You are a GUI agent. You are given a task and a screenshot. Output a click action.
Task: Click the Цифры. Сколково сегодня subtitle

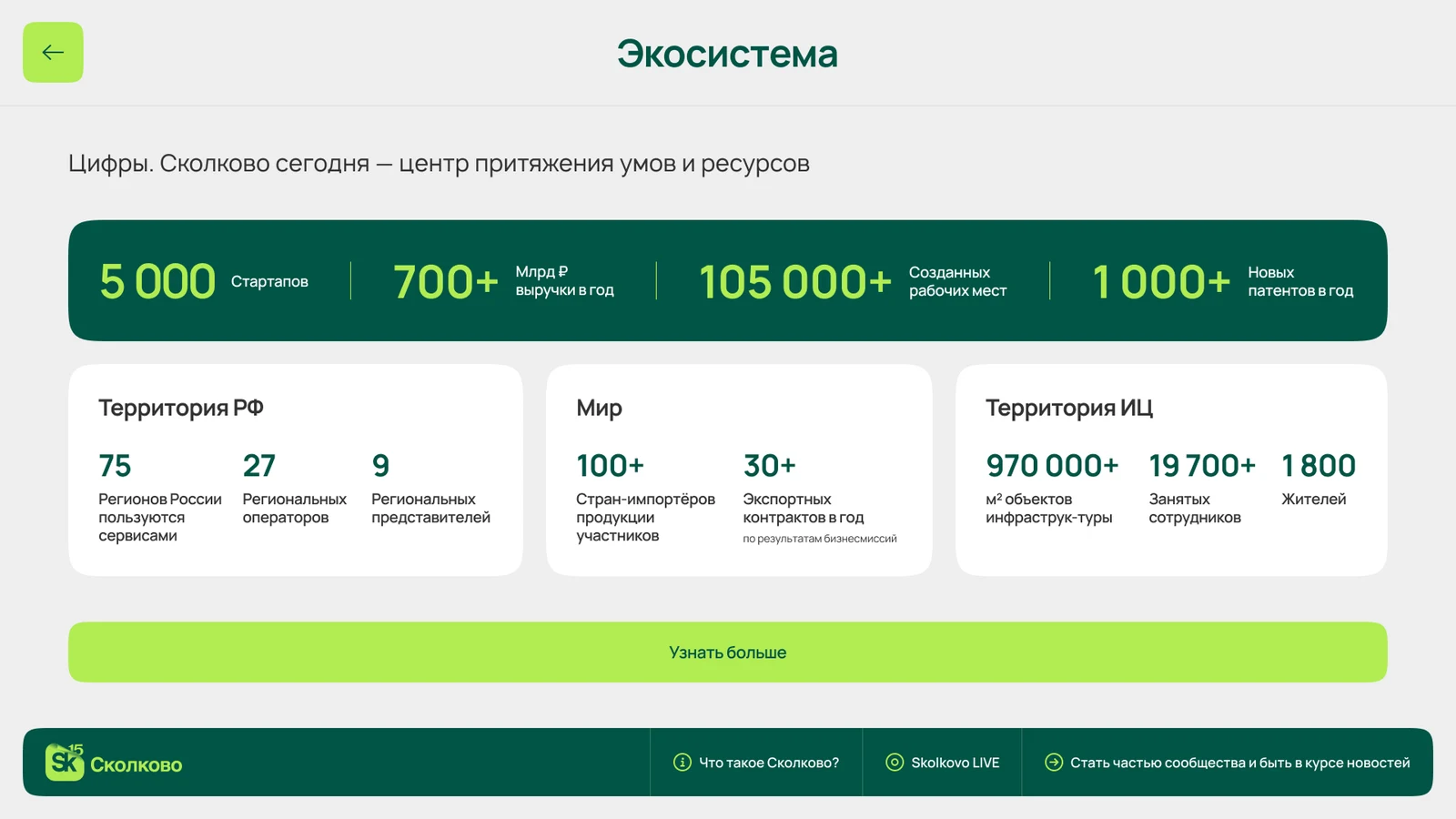439,164
